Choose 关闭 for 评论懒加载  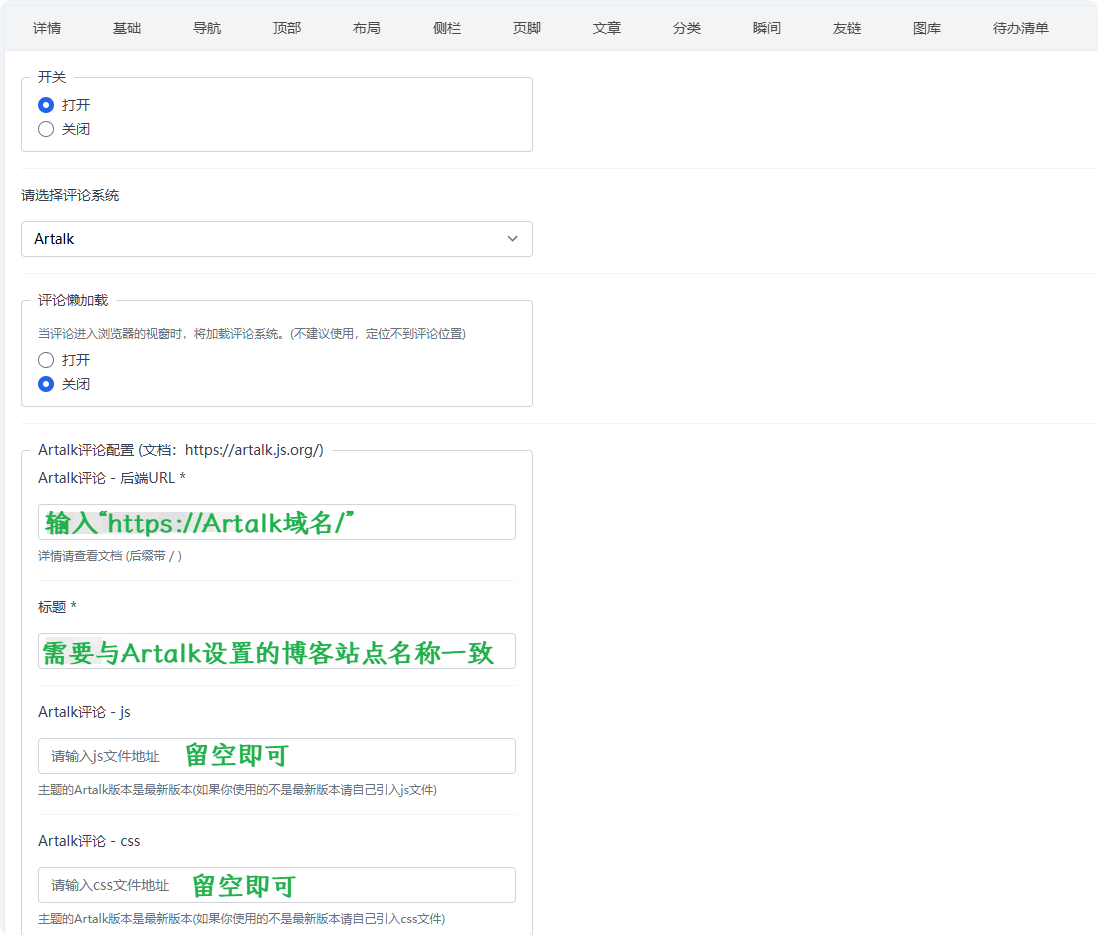46,384
